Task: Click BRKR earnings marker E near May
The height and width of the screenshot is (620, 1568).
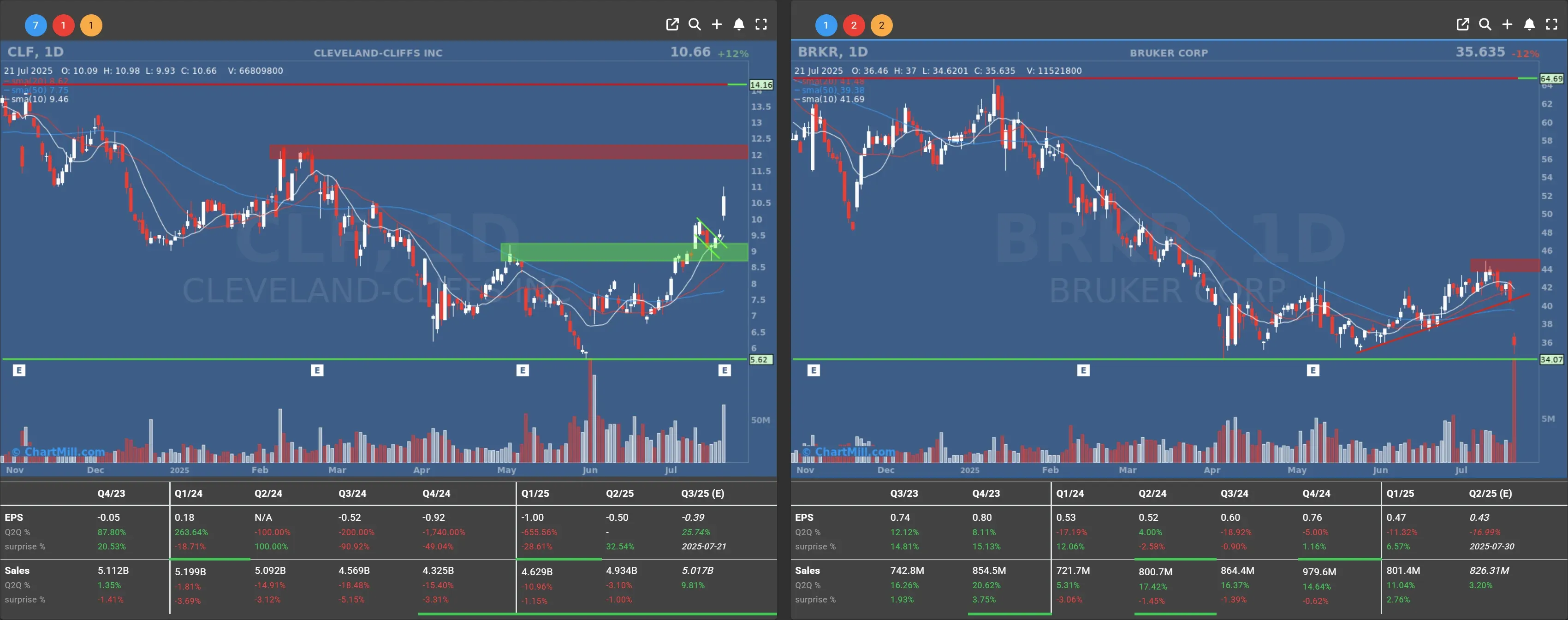Action: (x=1313, y=370)
